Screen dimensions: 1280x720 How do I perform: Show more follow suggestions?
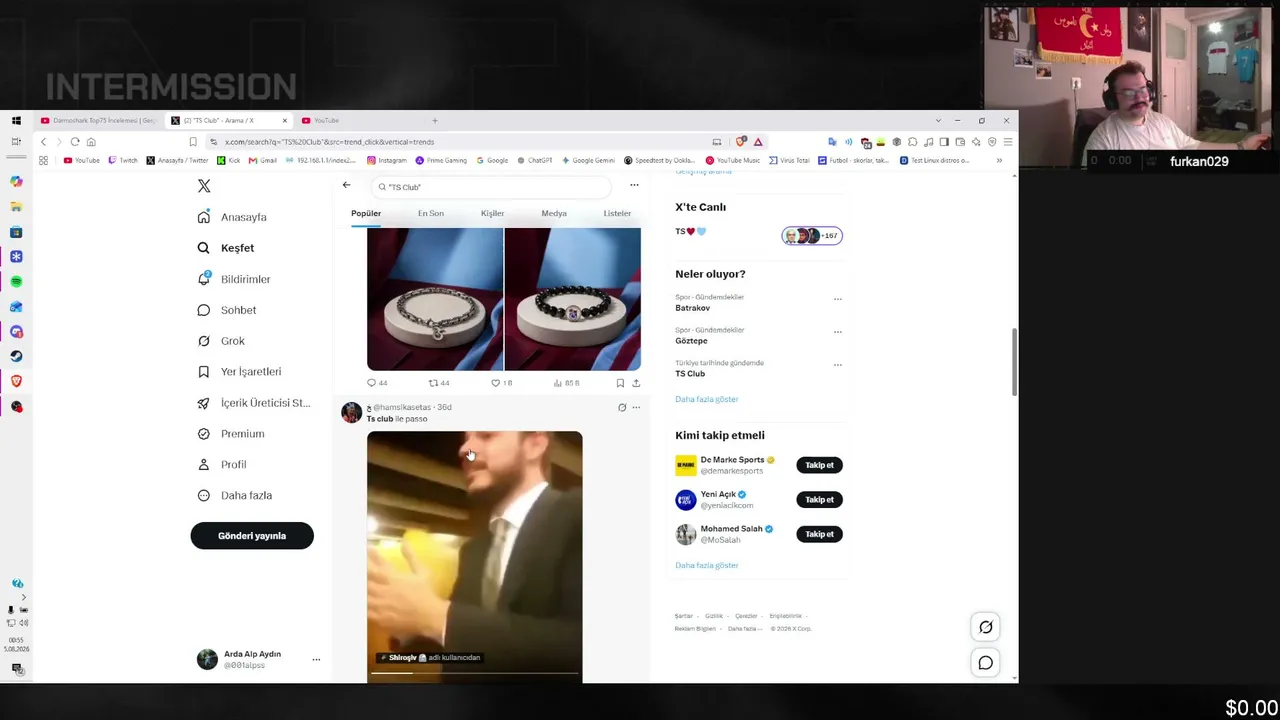coord(706,566)
